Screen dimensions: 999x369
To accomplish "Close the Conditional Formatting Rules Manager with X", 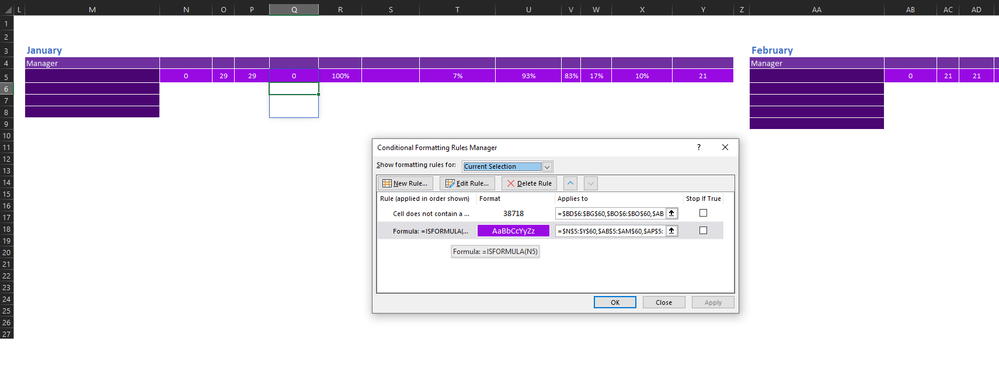I will point(724,147).
